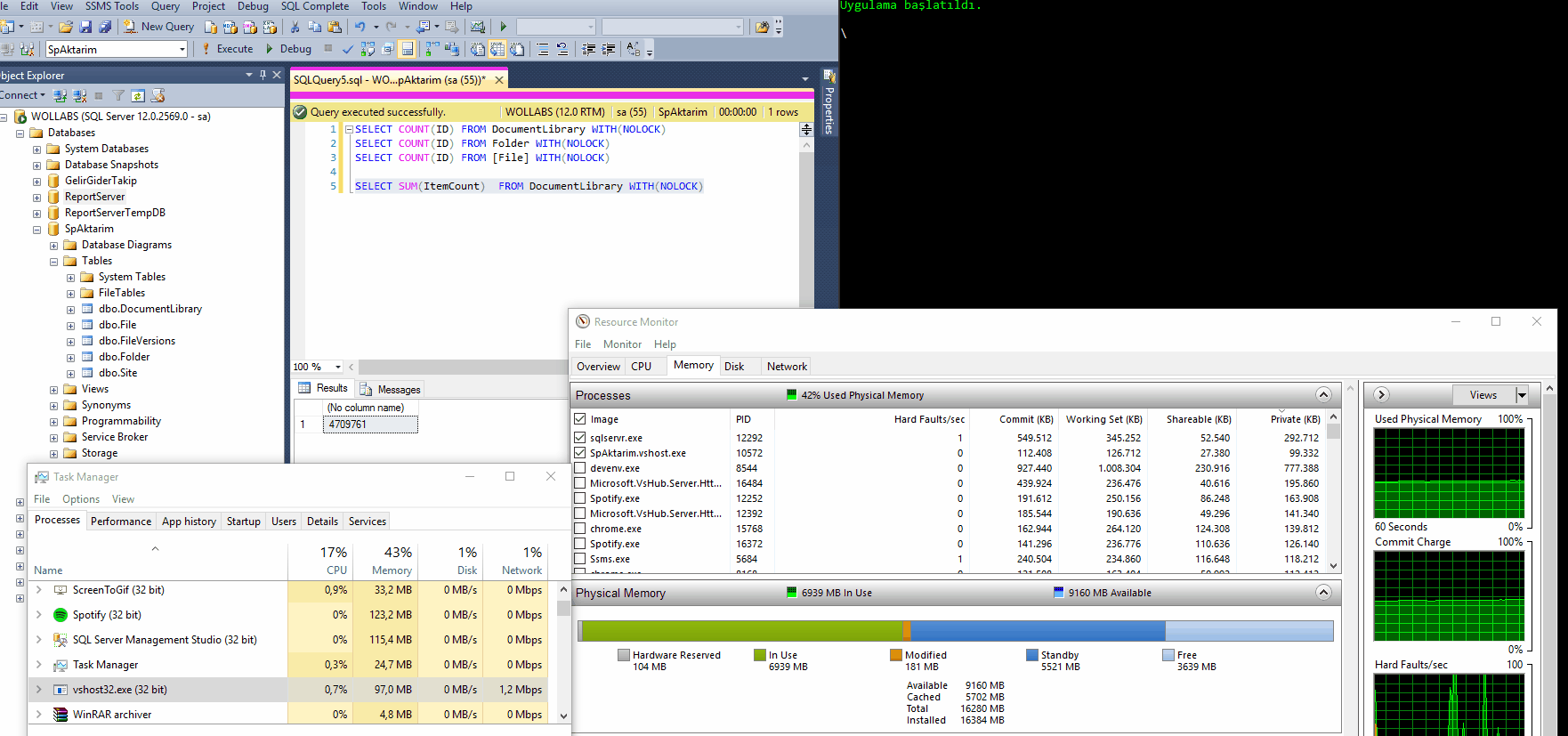This screenshot has width=1568, height=736.
Task: Open Startup tab in Task Manager
Action: click(x=243, y=522)
